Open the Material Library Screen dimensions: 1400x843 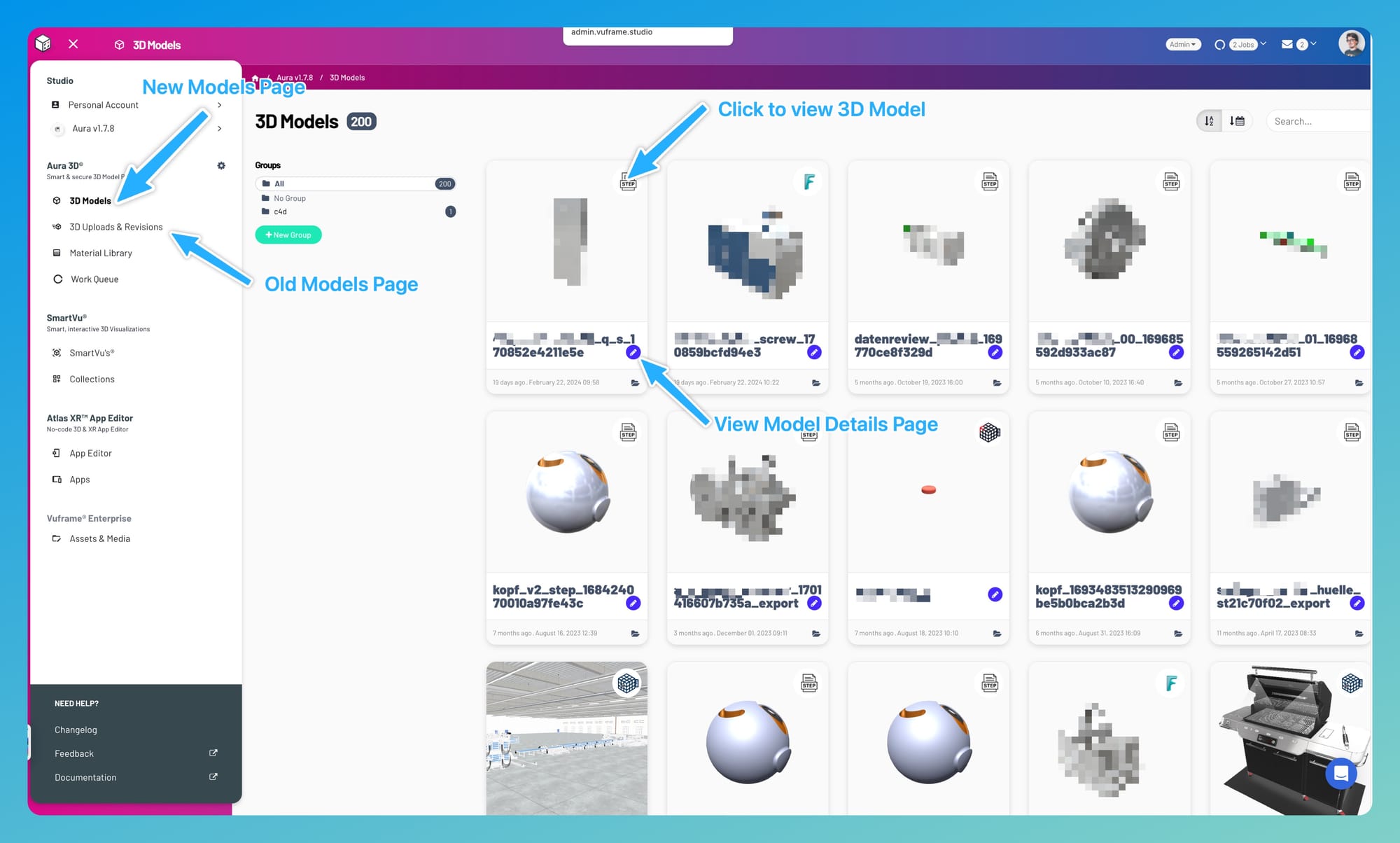(x=101, y=253)
